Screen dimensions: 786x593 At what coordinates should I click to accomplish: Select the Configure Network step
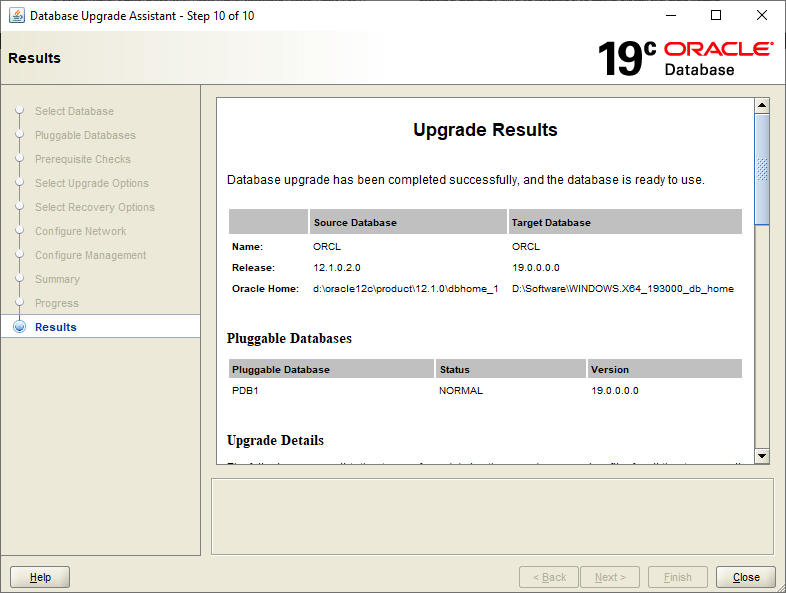80,231
